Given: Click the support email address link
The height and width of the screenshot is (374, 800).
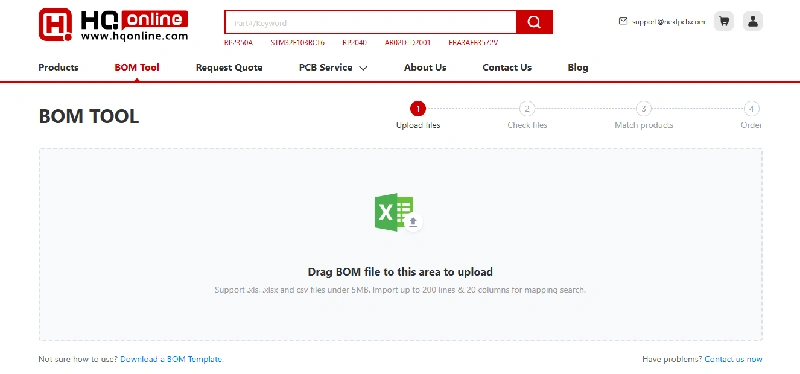Looking at the screenshot, I should click(x=668, y=22).
